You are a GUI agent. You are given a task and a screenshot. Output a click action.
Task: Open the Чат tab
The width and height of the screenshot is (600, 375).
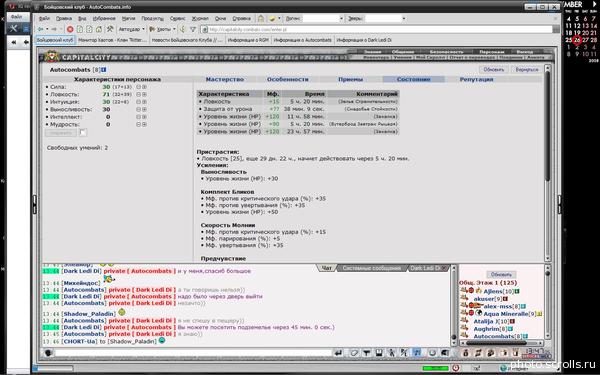point(326,268)
